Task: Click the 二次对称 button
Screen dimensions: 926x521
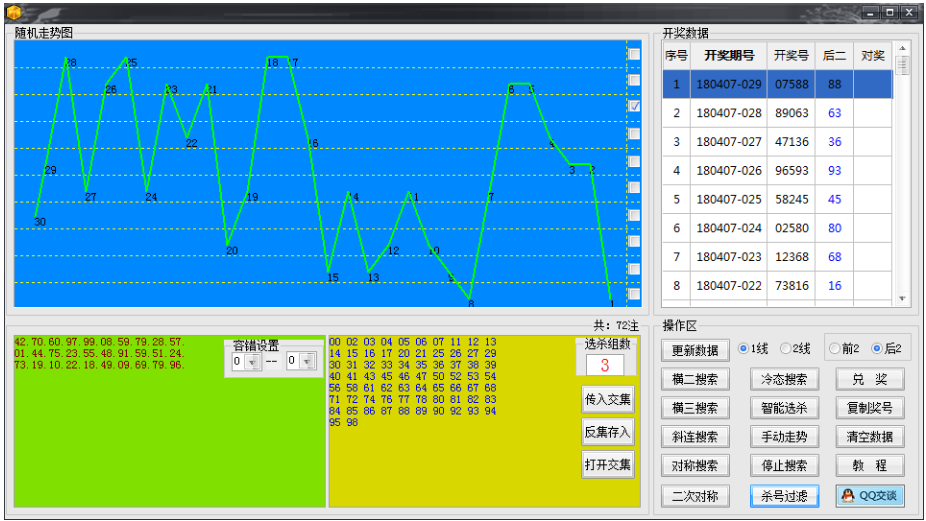Action: (695, 496)
